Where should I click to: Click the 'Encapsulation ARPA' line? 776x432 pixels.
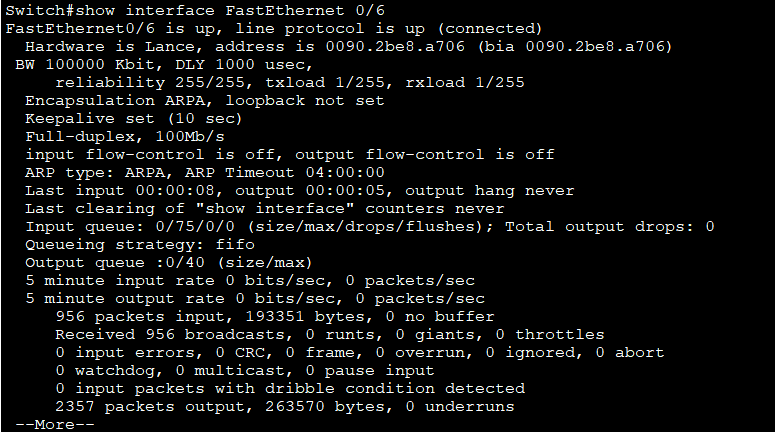point(204,100)
